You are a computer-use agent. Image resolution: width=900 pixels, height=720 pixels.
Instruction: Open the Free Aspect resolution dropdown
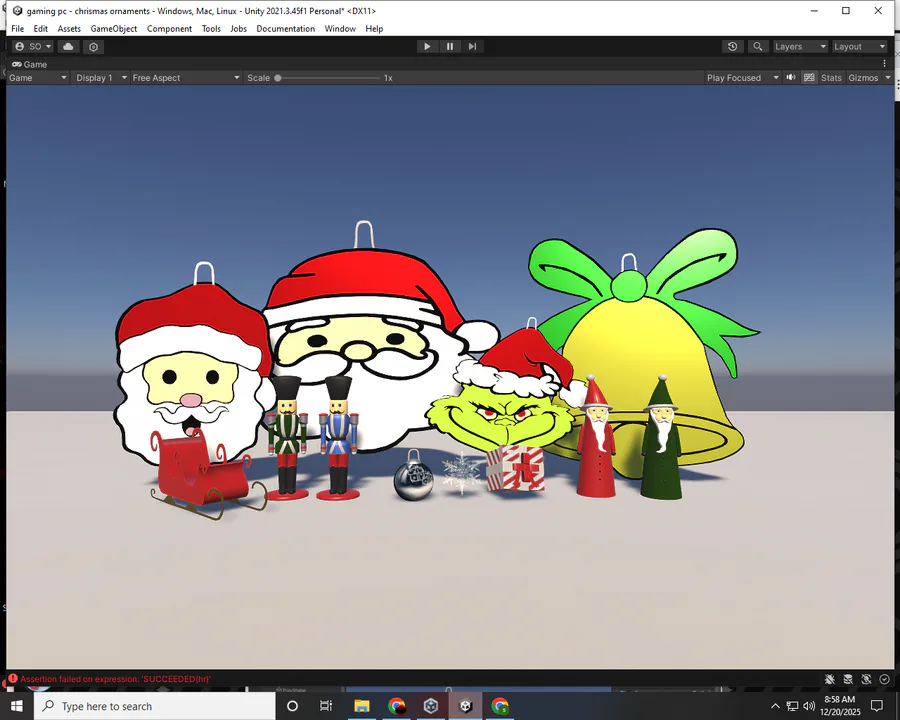185,78
